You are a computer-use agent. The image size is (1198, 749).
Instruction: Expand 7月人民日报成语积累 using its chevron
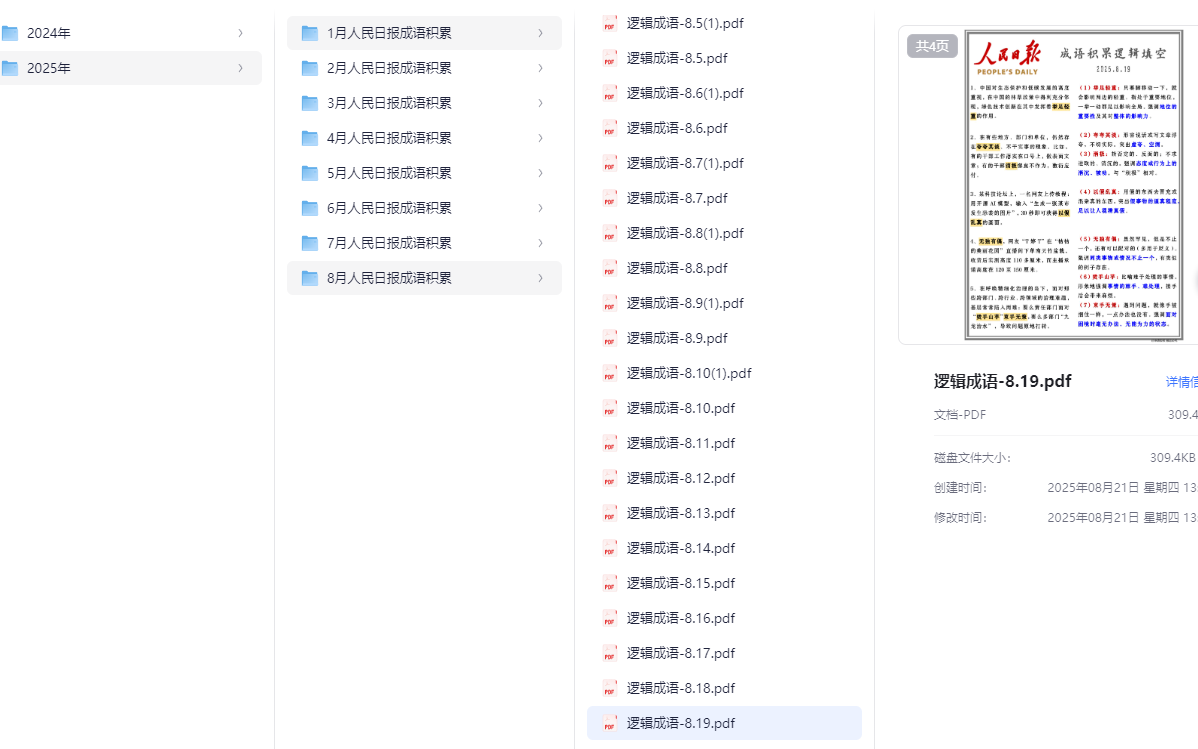click(x=540, y=243)
